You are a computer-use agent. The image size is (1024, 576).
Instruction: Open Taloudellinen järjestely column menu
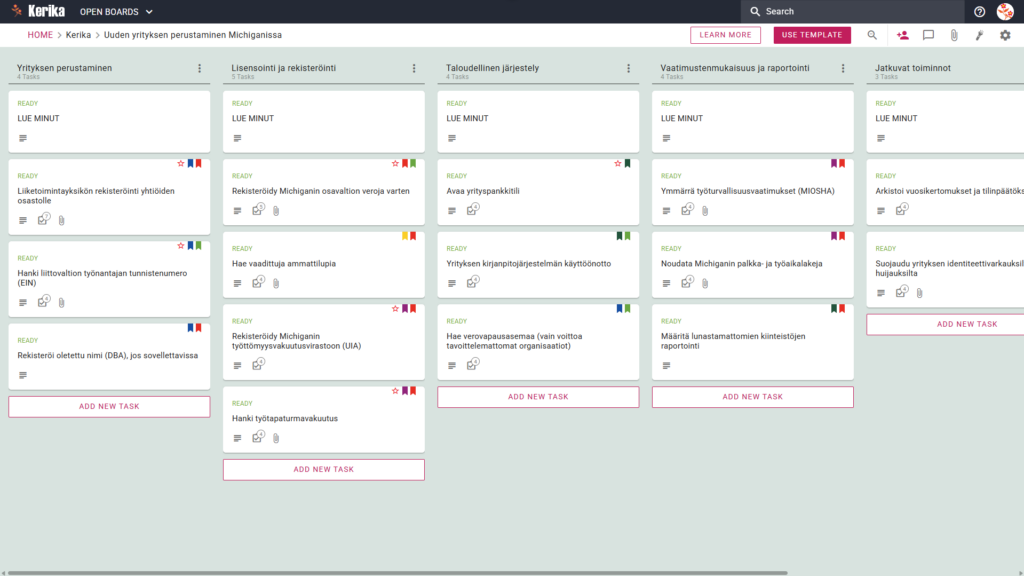click(x=628, y=68)
